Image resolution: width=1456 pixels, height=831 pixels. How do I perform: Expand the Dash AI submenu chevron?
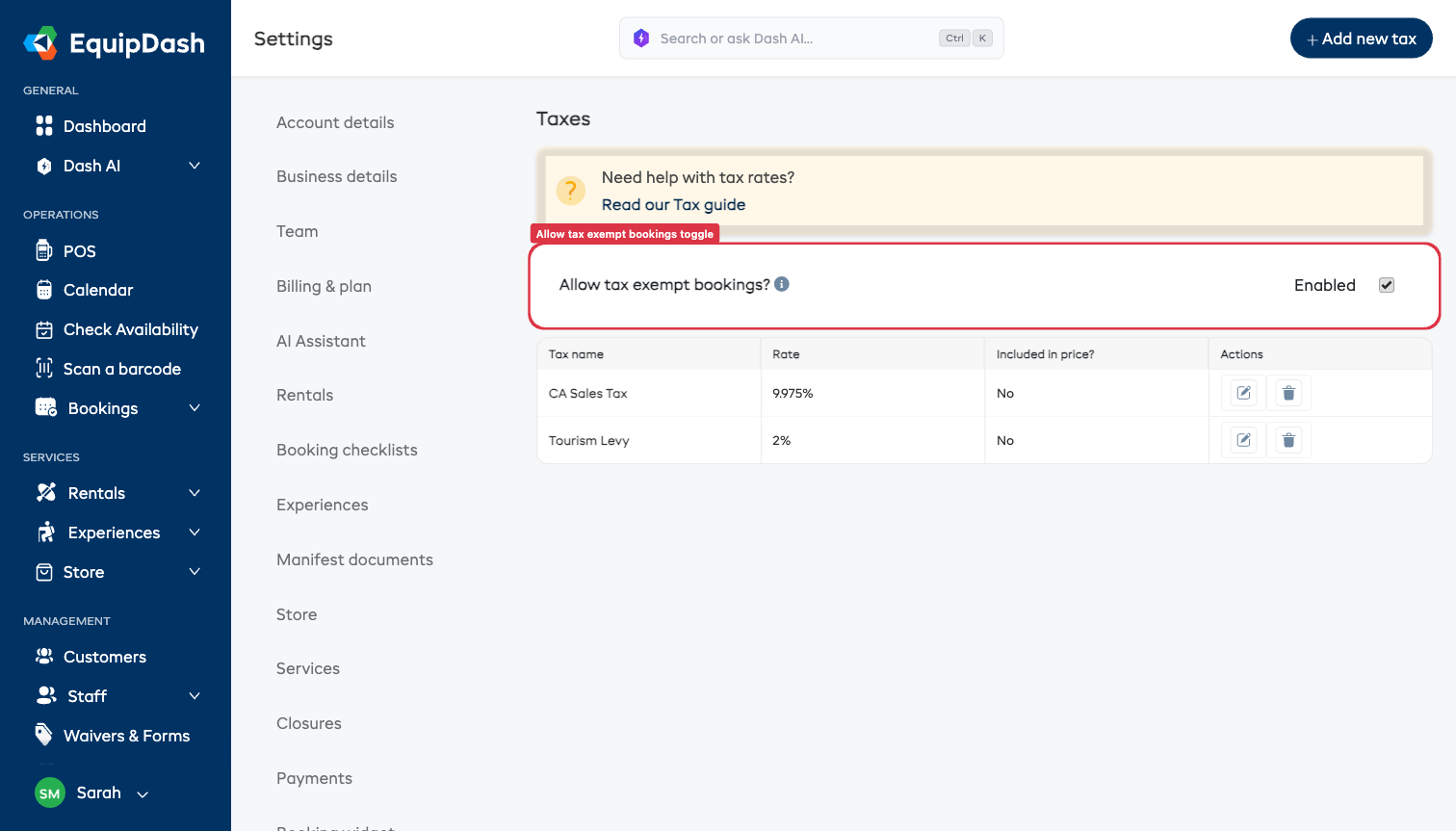coord(195,166)
